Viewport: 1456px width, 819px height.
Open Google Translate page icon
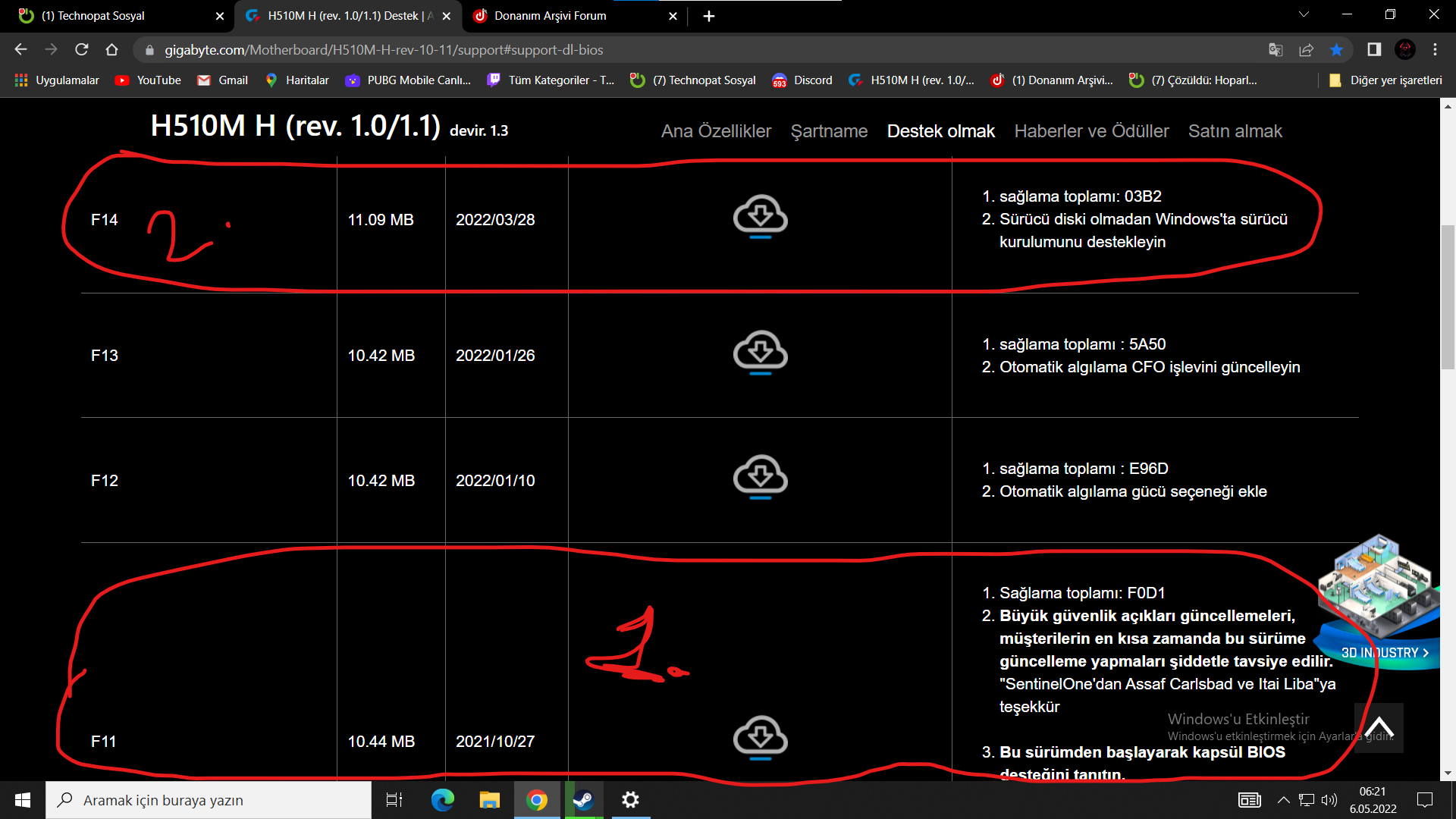[1276, 50]
